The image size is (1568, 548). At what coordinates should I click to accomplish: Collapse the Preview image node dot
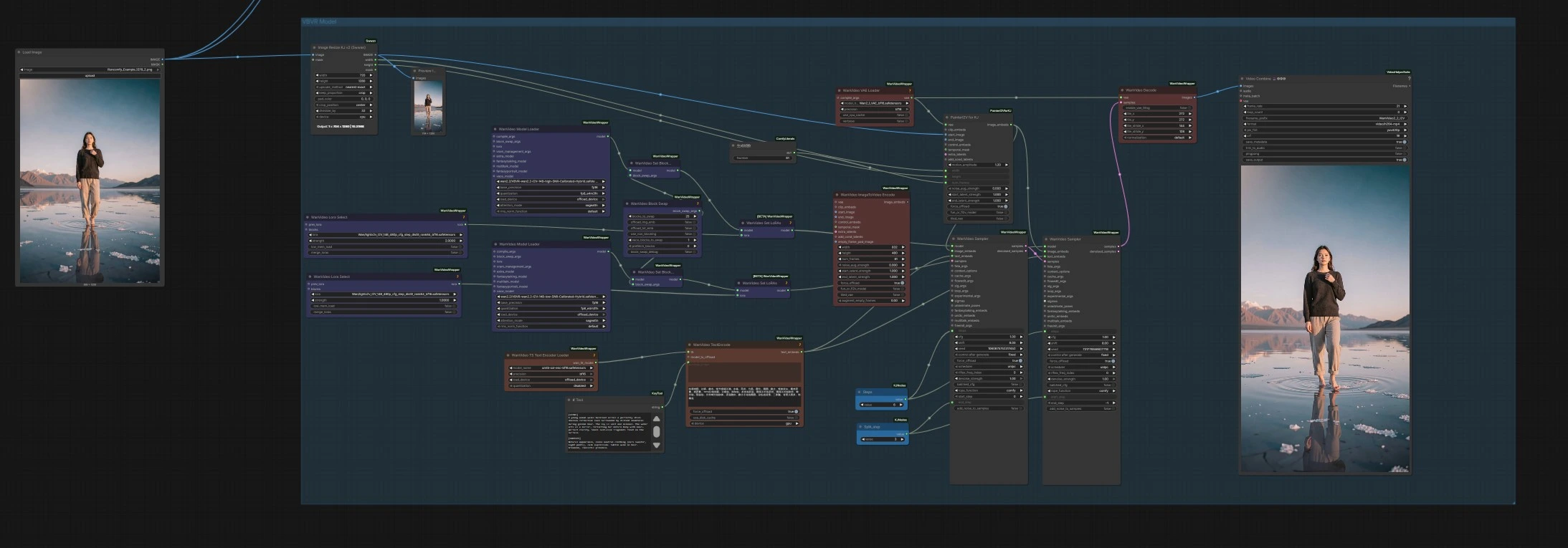coord(414,71)
